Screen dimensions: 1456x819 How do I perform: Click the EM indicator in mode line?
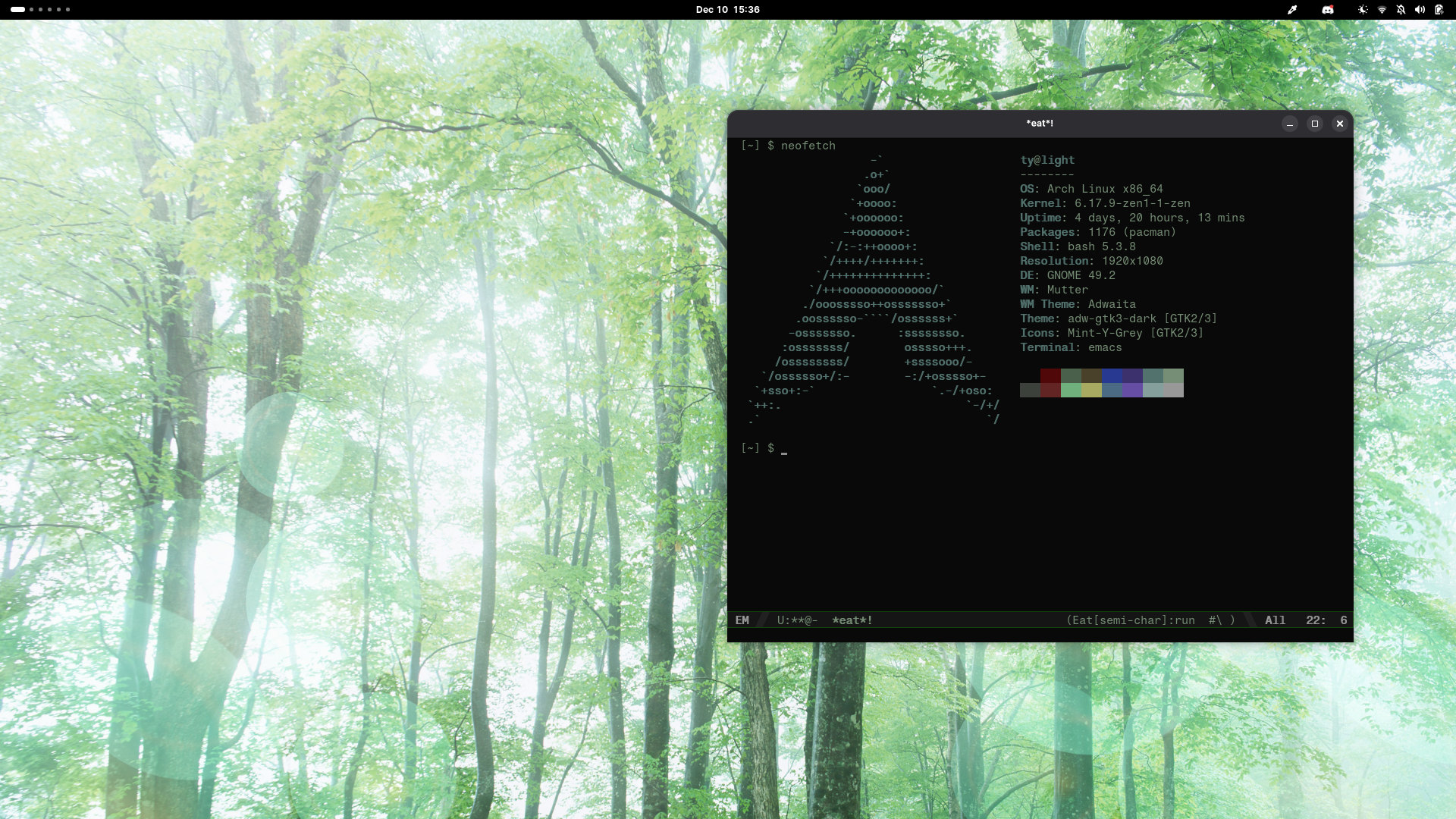pyautogui.click(x=742, y=620)
